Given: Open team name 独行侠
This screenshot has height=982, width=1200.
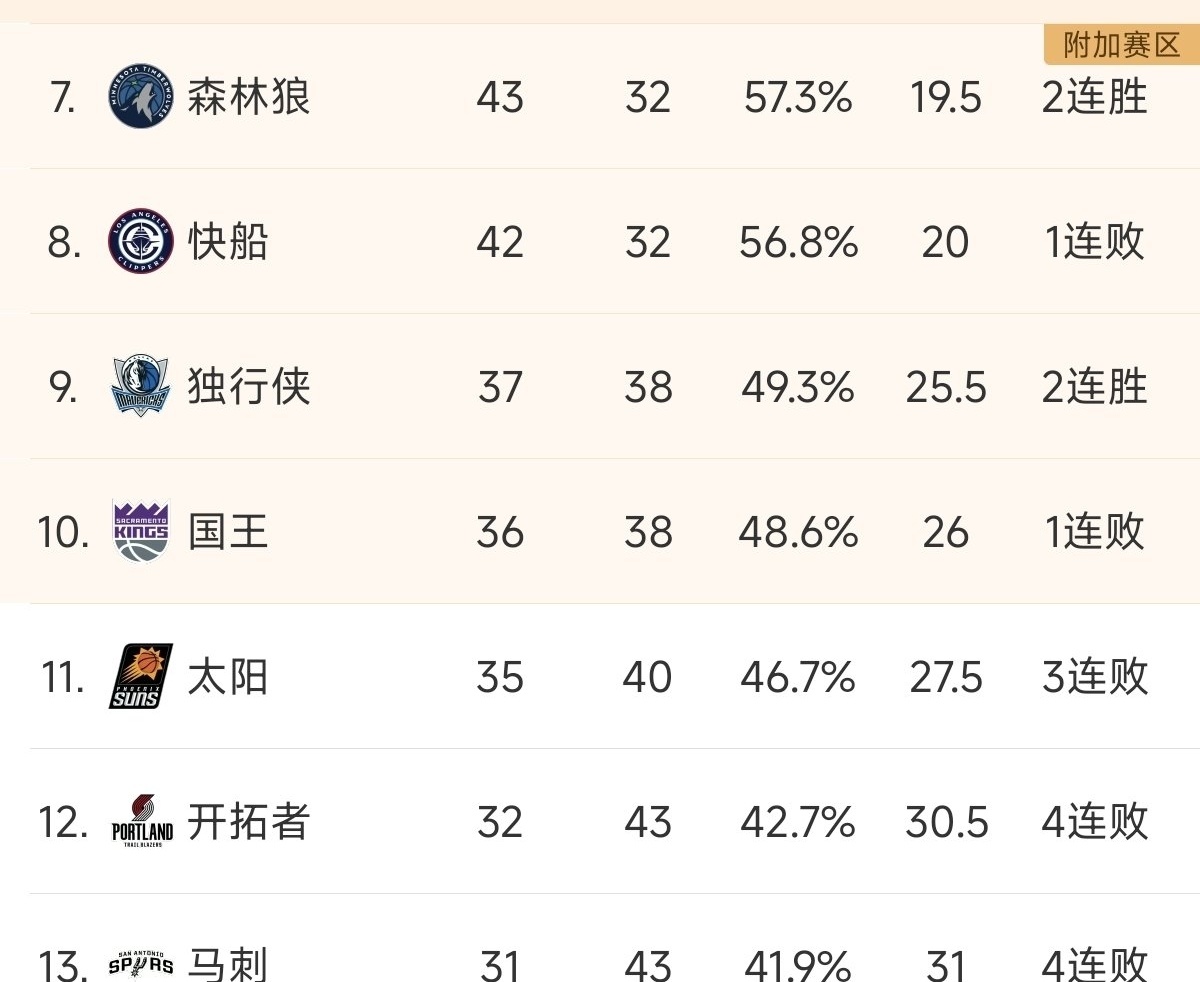Looking at the screenshot, I should [249, 387].
